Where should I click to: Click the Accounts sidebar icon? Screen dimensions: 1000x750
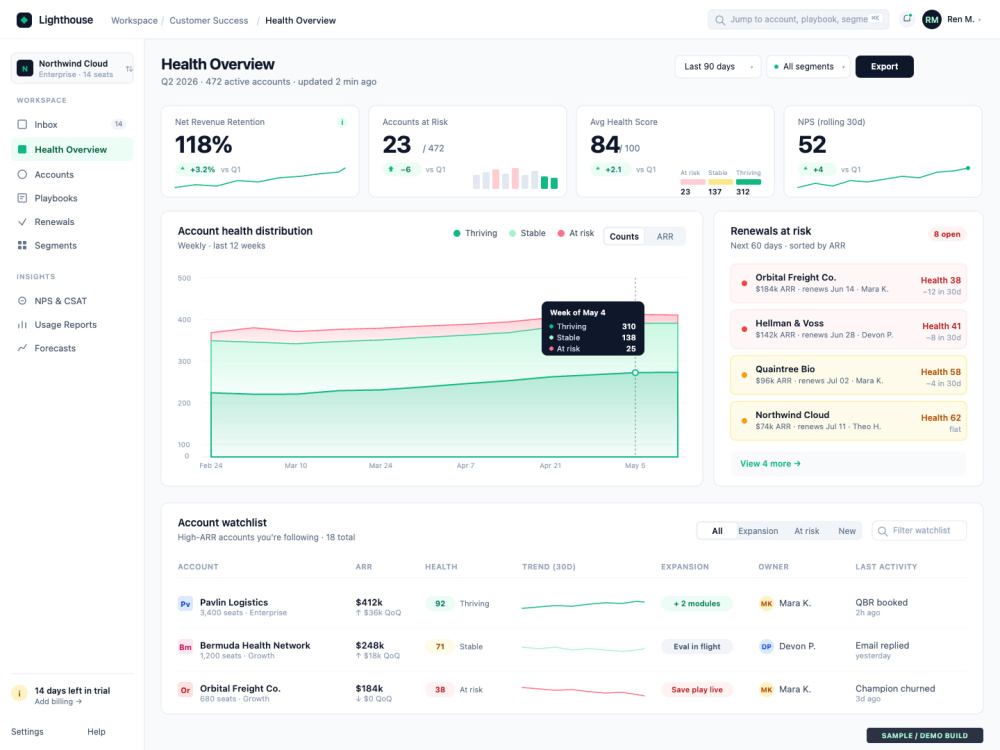22,174
